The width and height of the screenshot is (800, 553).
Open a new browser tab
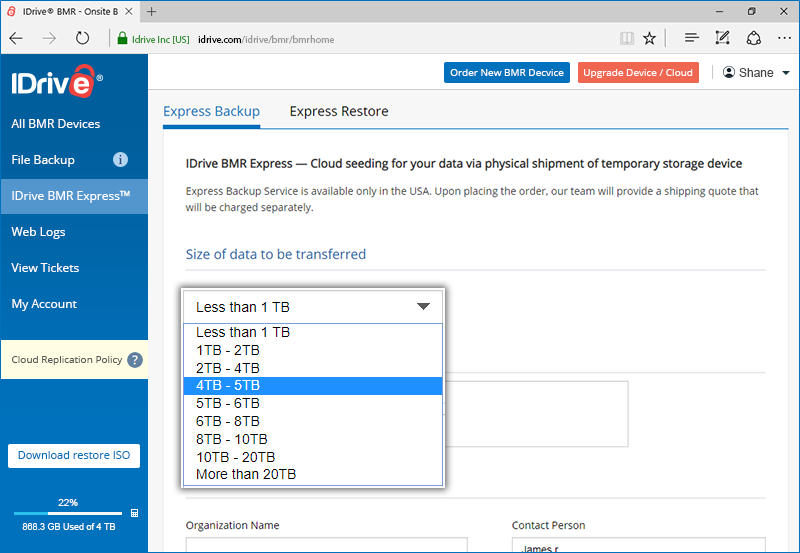pyautogui.click(x=151, y=11)
